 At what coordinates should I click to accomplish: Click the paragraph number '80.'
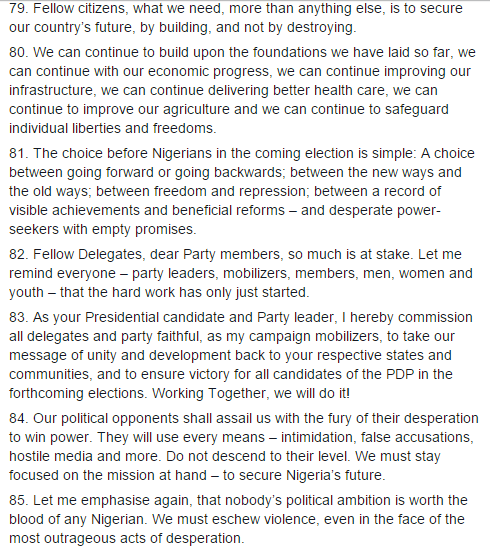[x=18, y=52]
